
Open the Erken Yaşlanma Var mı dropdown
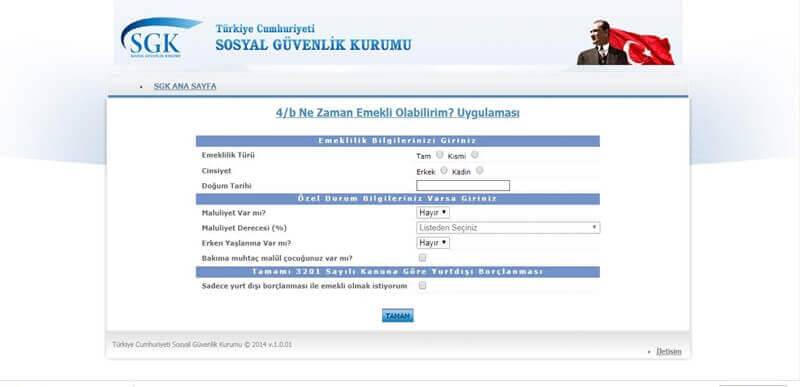click(x=433, y=243)
